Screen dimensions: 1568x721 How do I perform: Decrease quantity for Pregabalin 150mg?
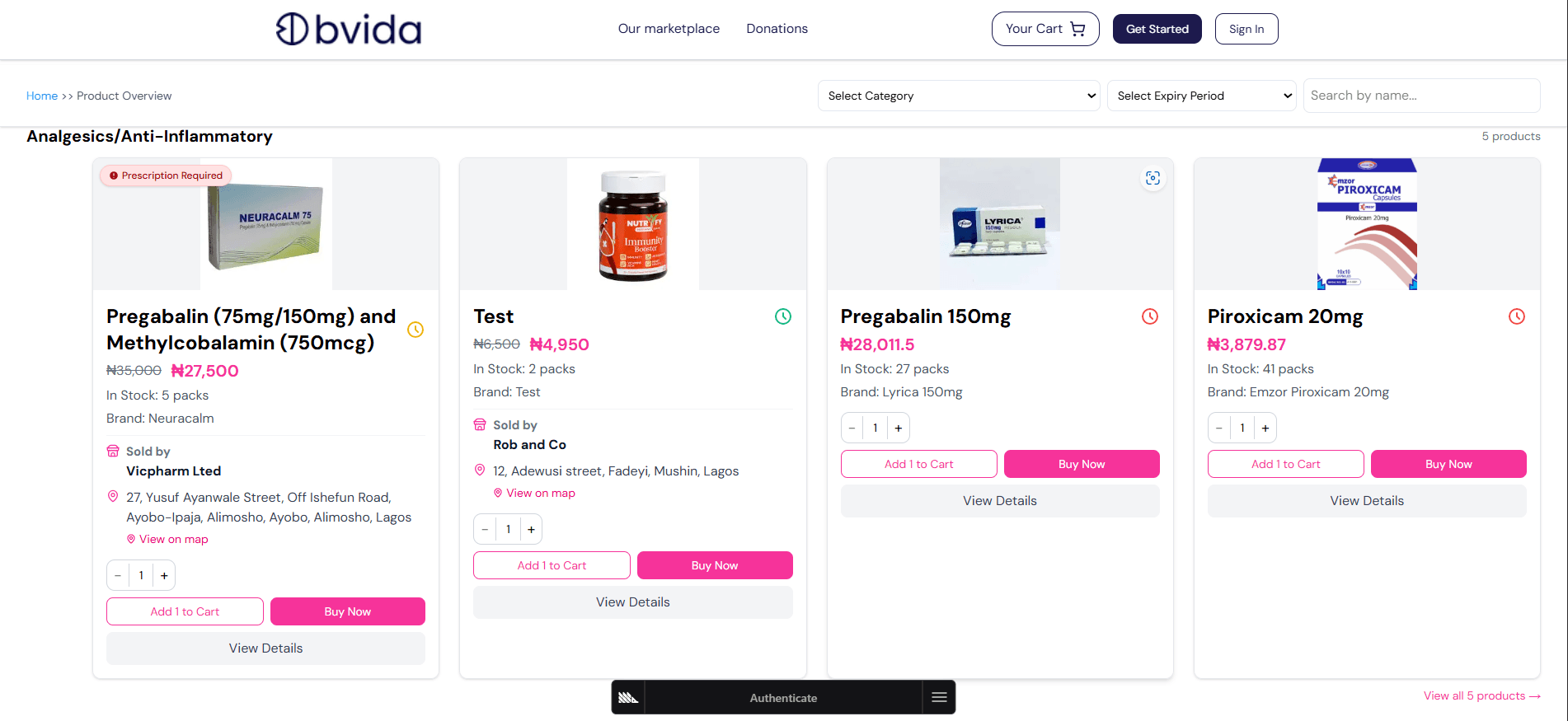pyautogui.click(x=852, y=428)
